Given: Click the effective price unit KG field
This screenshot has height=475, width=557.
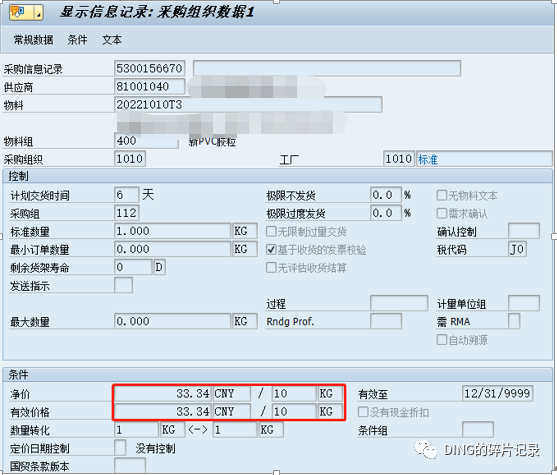Looking at the screenshot, I should 330,412.
